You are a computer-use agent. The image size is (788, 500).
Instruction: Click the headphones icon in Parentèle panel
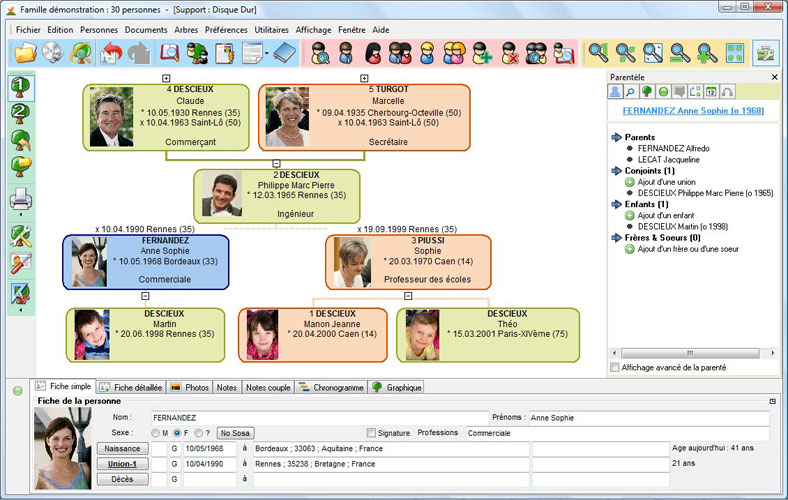pos(727,91)
